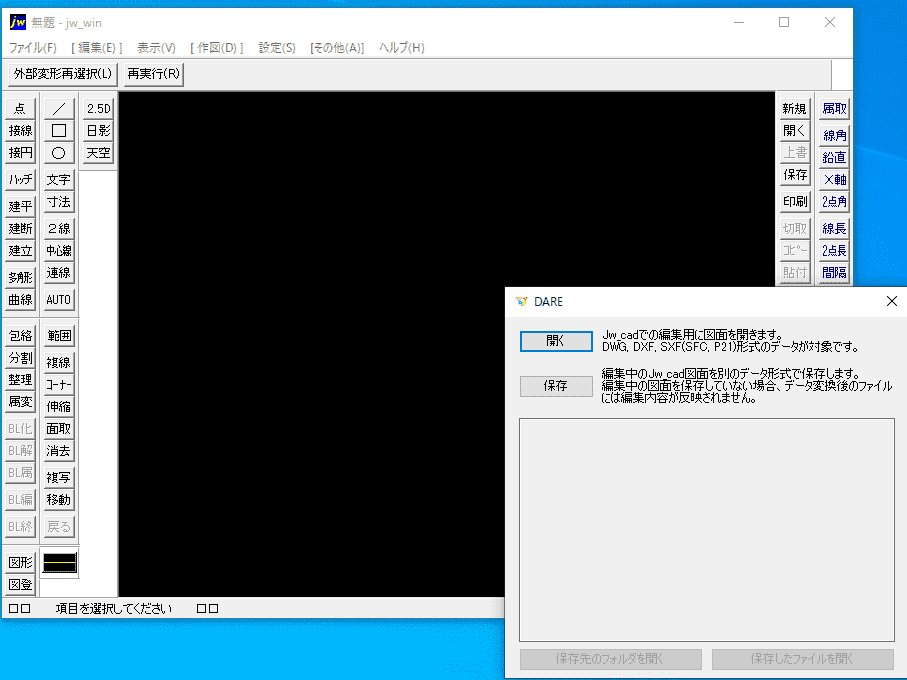Open the 図形 figure library tool
This screenshot has height=680, width=907.
[20, 562]
